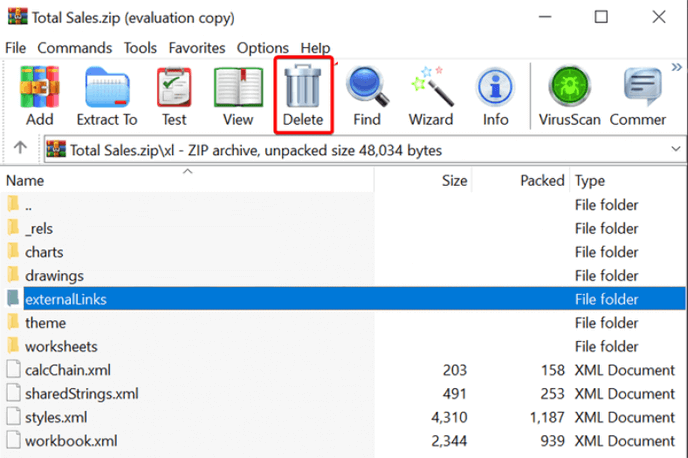
Task: Open the Find magnifier tool
Action: coord(367,96)
